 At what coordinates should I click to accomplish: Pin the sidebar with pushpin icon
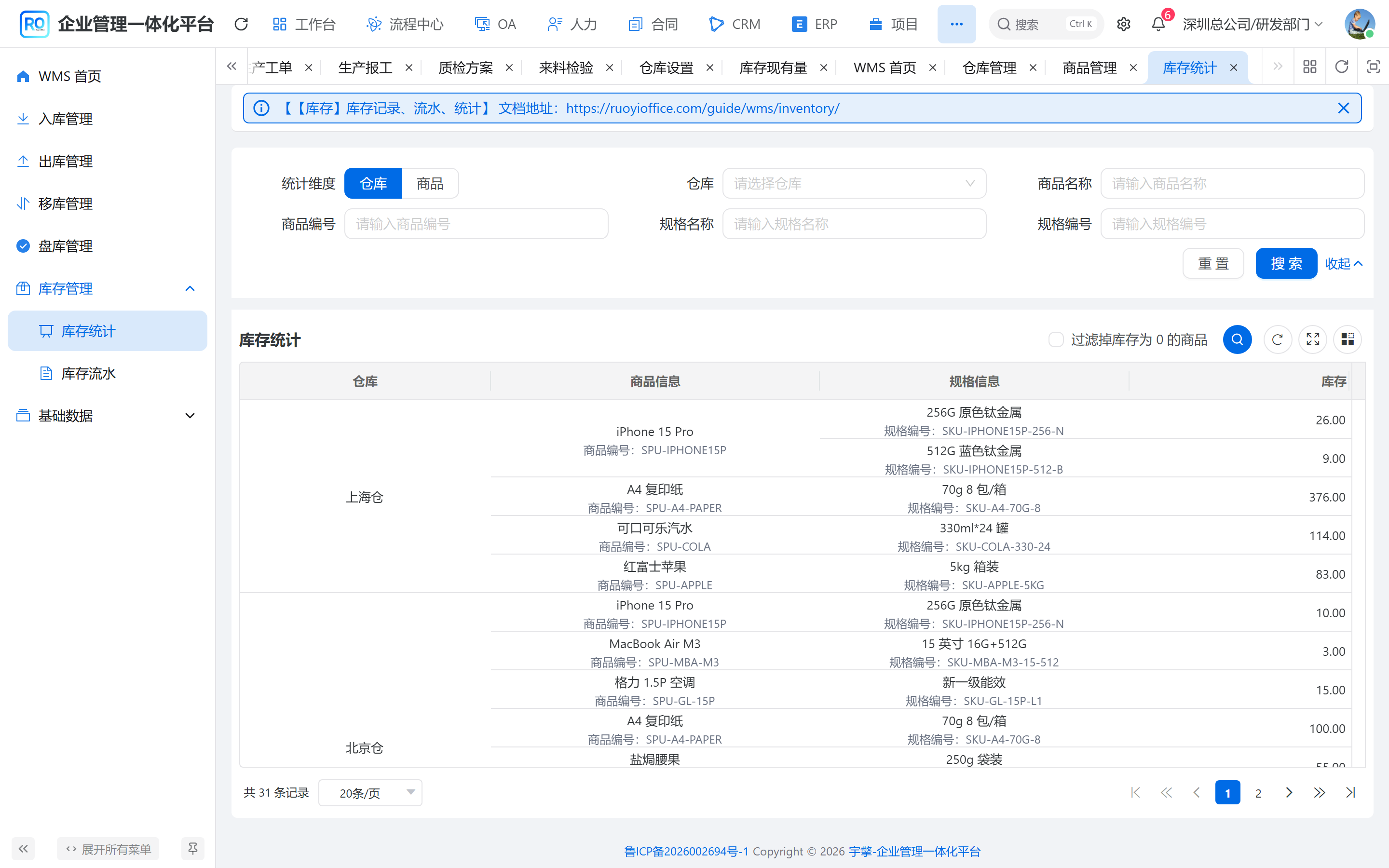coord(193,849)
